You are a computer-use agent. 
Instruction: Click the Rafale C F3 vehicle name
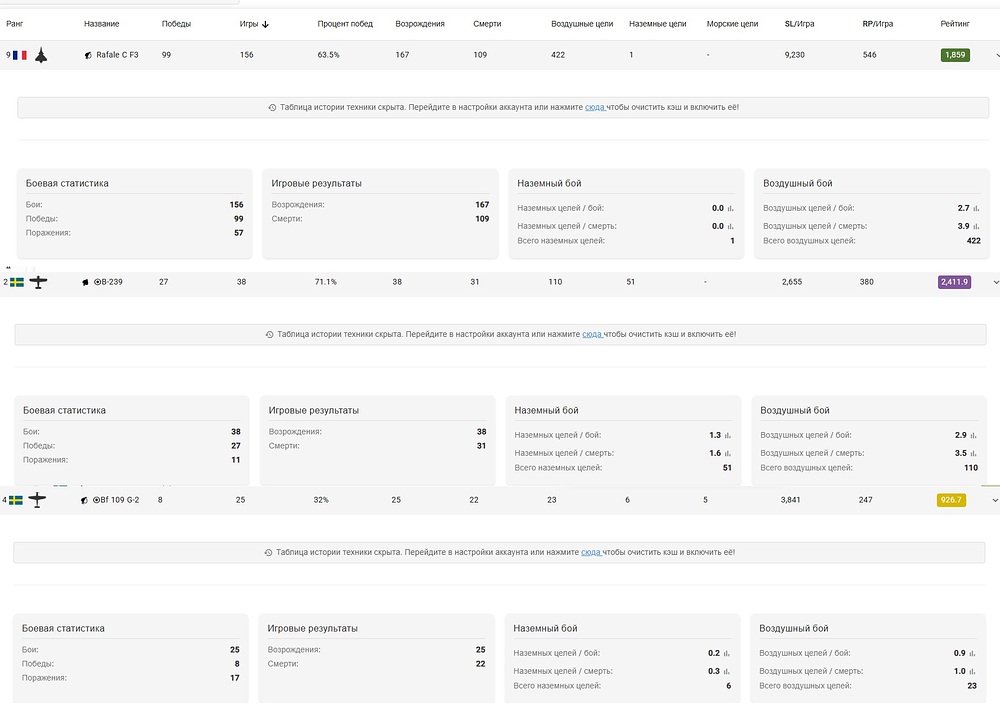(117, 55)
